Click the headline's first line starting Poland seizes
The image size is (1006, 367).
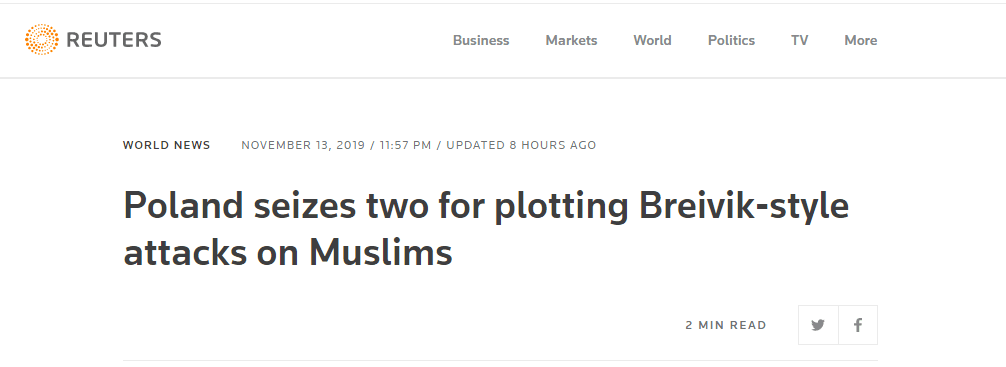click(486, 207)
